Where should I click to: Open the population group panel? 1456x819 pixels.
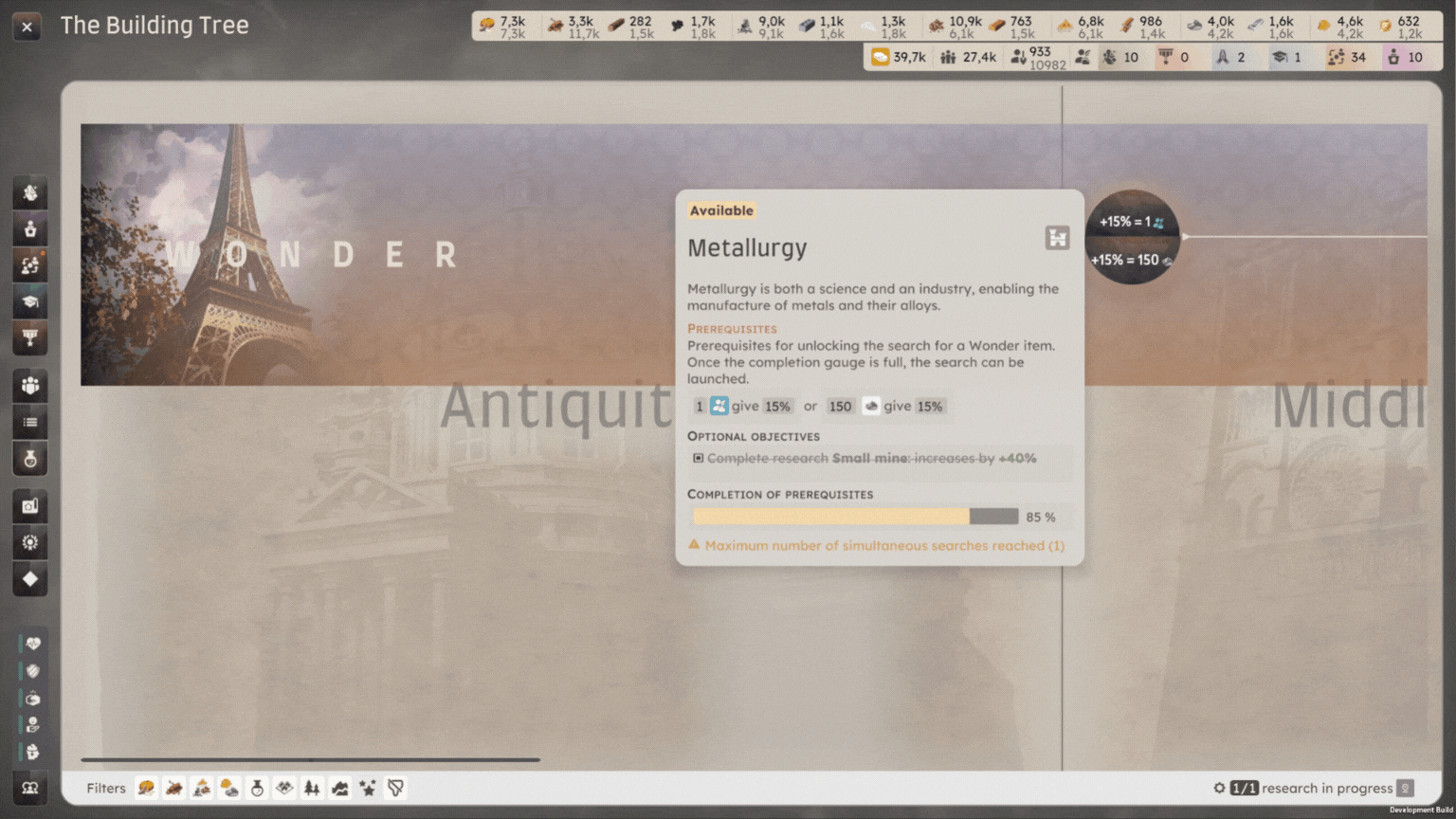click(x=29, y=385)
